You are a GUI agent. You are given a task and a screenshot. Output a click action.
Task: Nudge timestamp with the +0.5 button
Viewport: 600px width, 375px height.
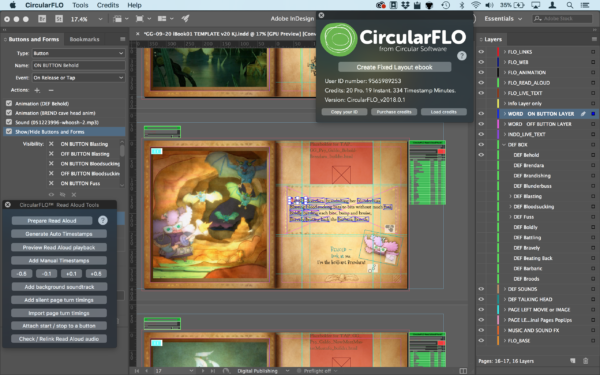96,274
